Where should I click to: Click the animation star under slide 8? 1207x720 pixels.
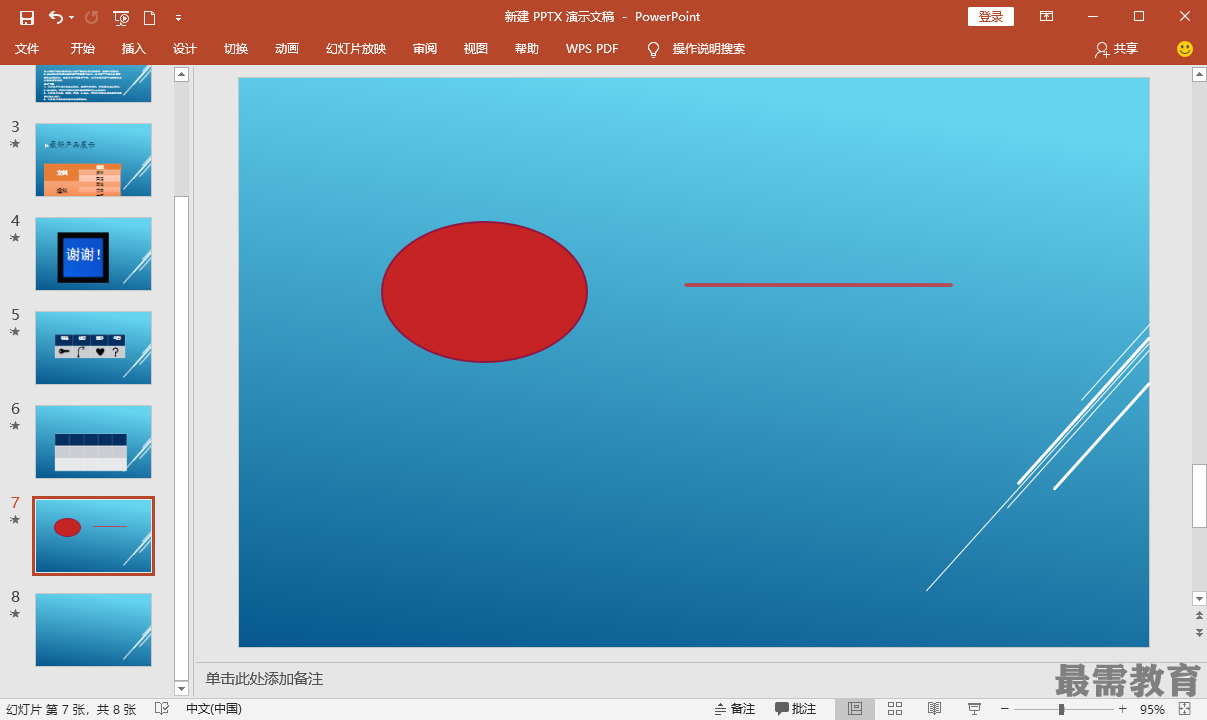[15, 614]
